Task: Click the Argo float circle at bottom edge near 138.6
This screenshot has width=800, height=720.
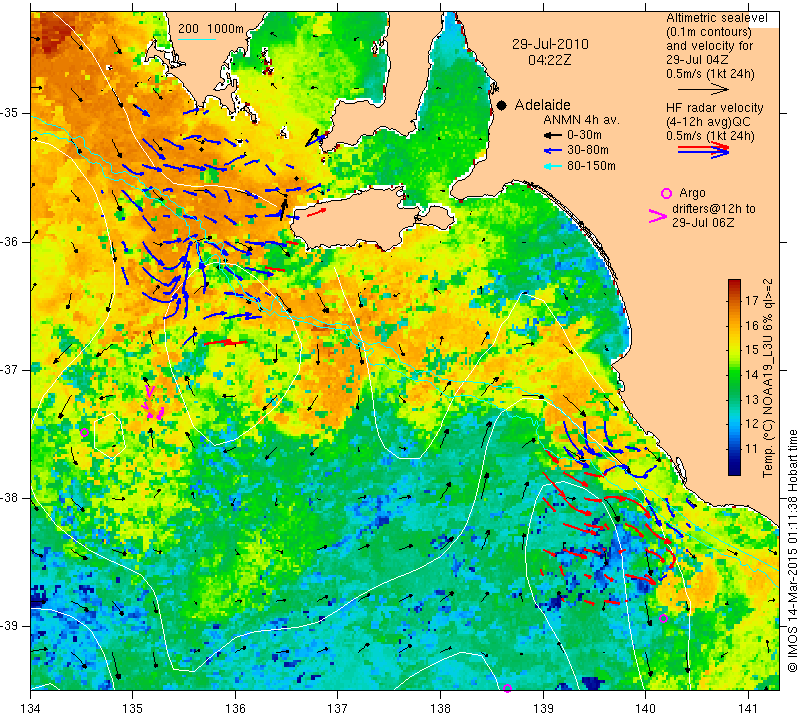Action: (x=507, y=688)
